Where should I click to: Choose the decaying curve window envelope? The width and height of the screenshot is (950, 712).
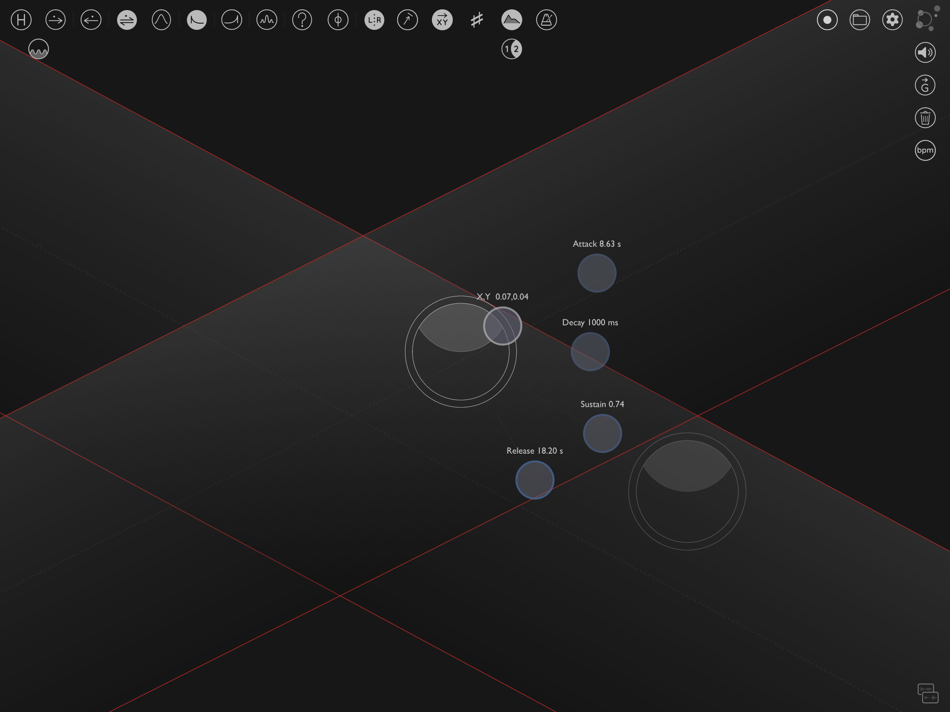(x=196, y=20)
